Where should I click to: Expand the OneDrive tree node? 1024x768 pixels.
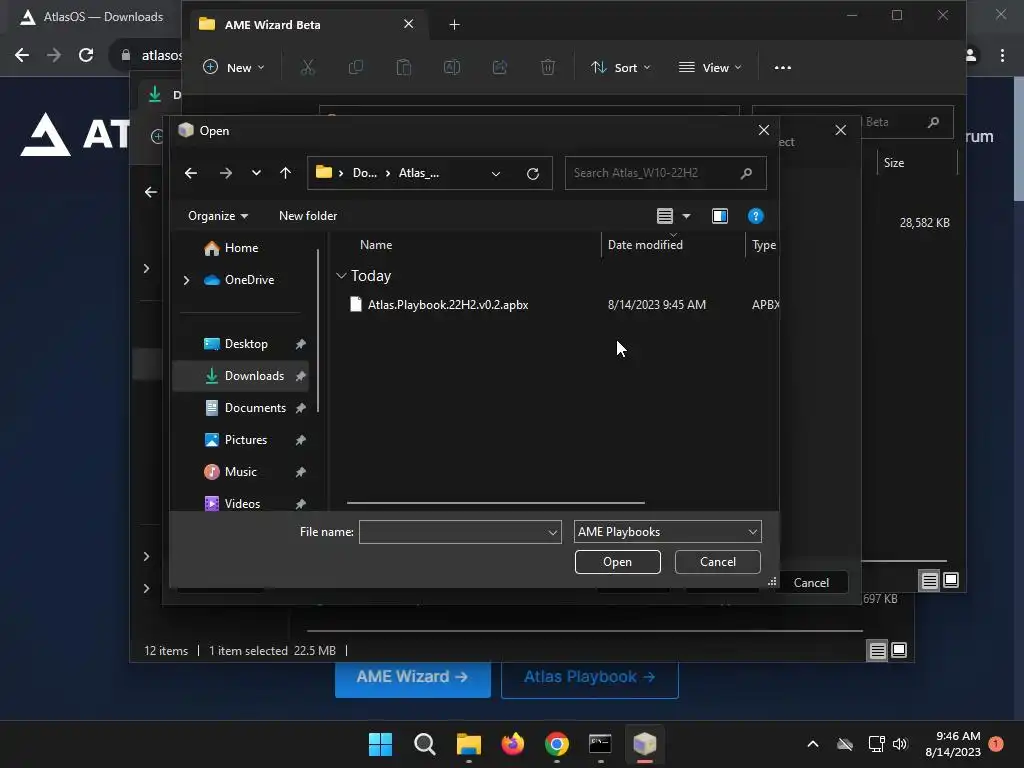(186, 280)
